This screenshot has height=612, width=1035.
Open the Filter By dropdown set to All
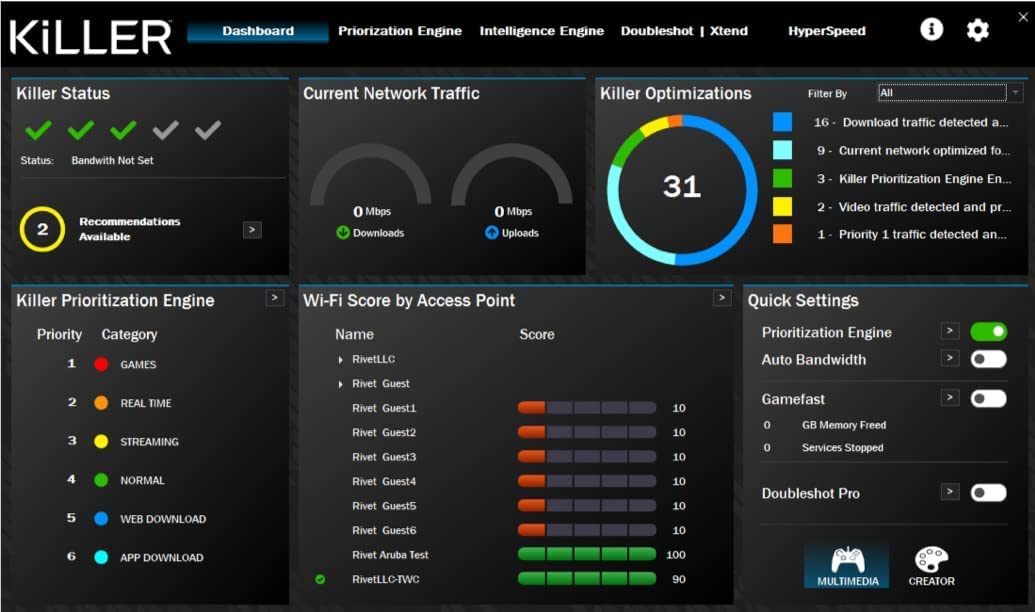pyautogui.click(x=948, y=92)
